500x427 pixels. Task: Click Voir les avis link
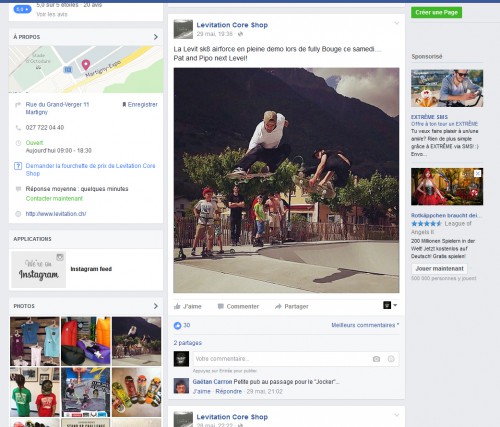pos(52,14)
